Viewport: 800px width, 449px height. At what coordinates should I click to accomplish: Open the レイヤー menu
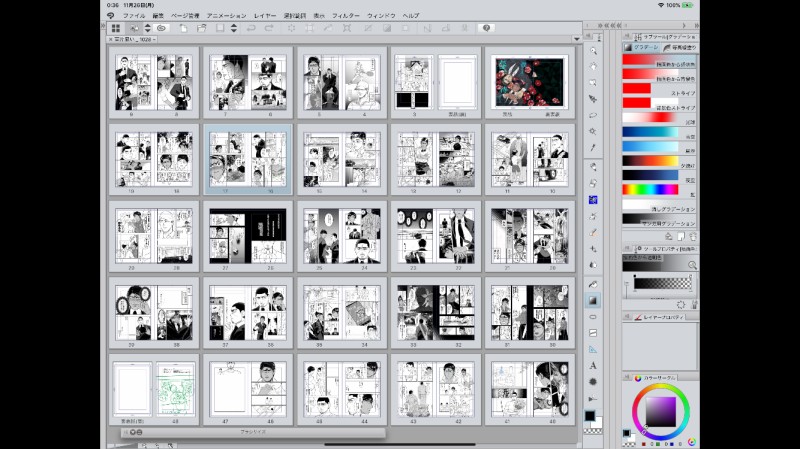click(264, 16)
